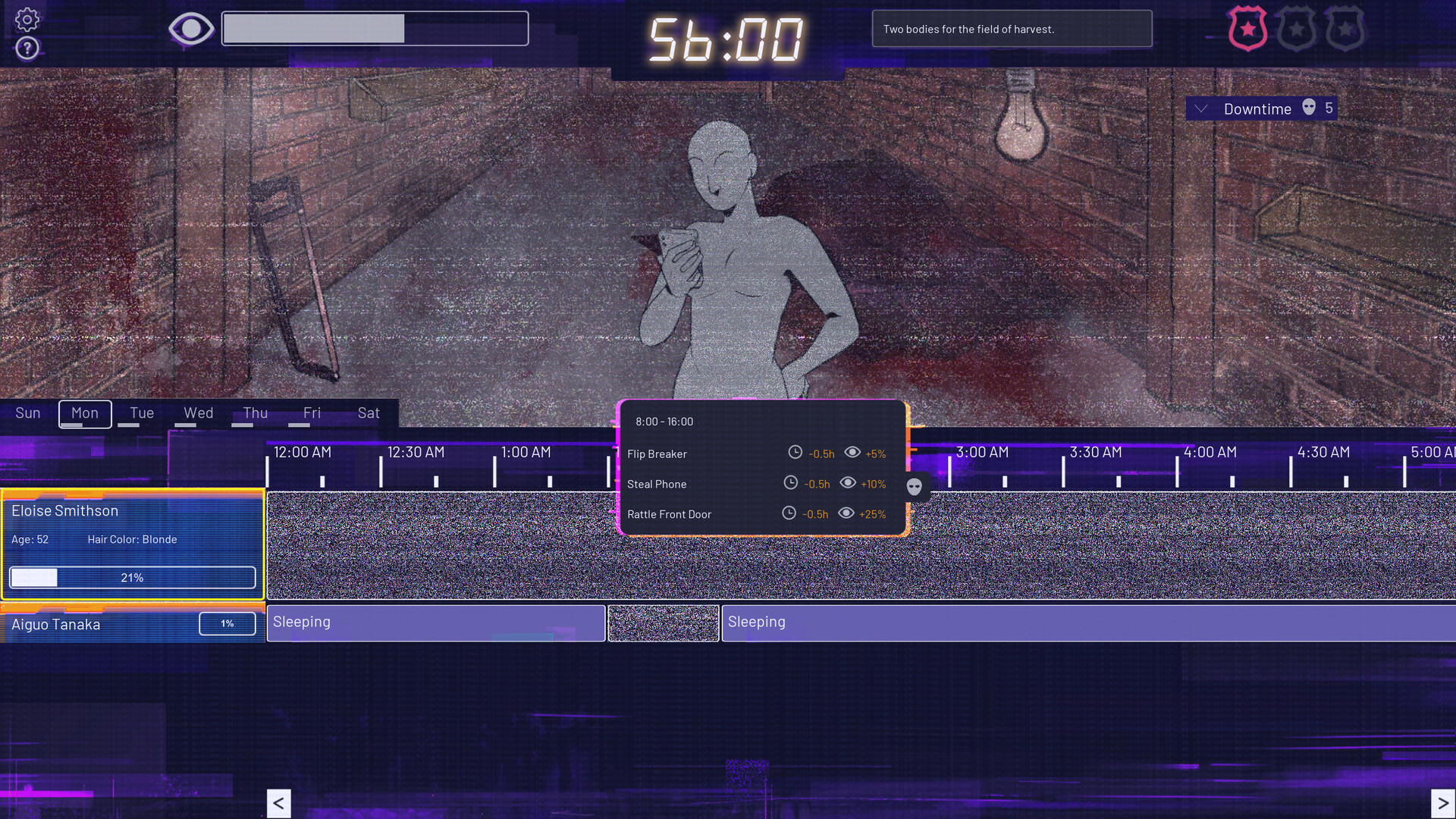The height and width of the screenshot is (819, 1456).
Task: Collapse the Downtime panel using its chevron
Action: coord(1201,108)
